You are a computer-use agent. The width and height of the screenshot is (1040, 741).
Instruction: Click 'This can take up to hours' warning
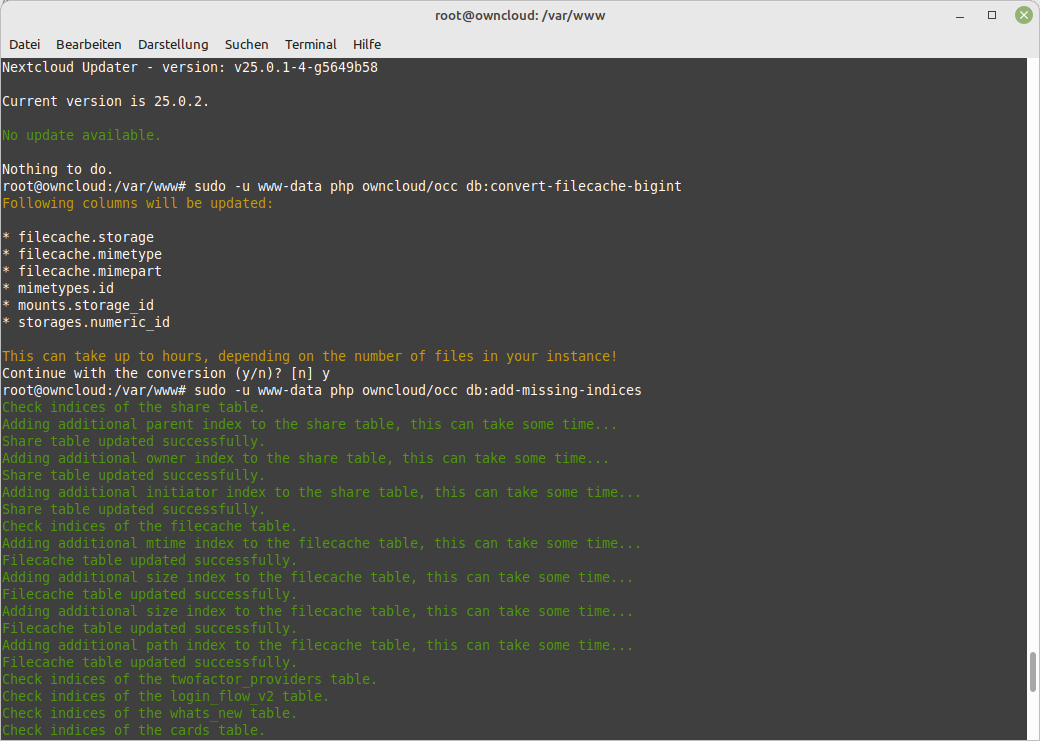[x=310, y=356]
